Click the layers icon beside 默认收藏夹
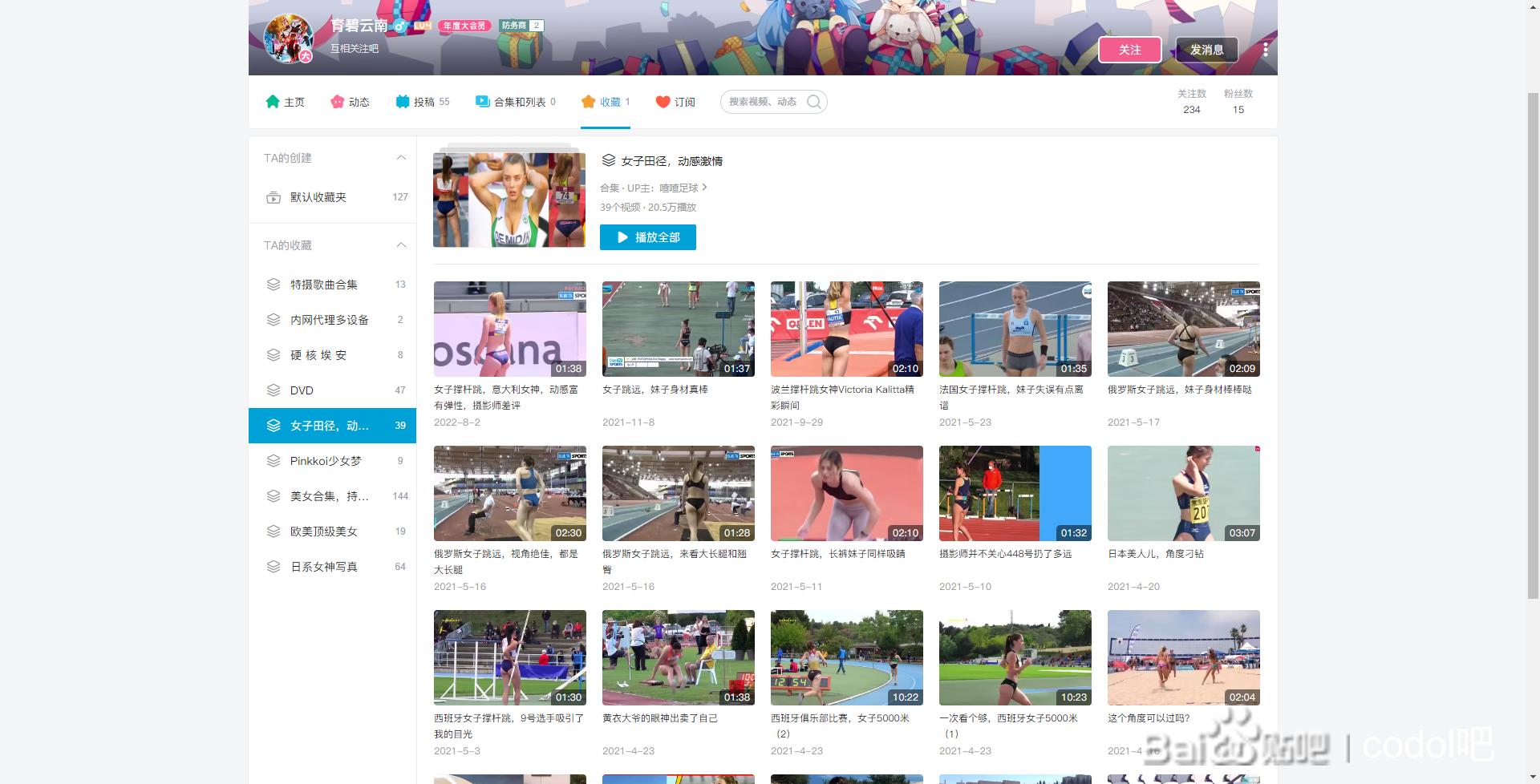Screen dimensions: 1540x784 click(274, 197)
